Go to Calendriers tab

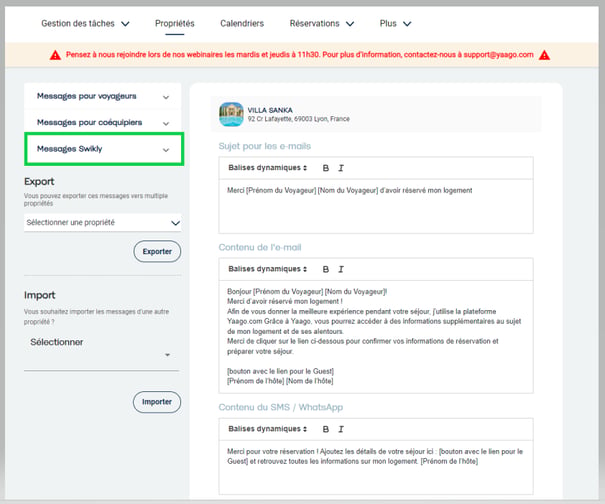pyautogui.click(x=242, y=24)
